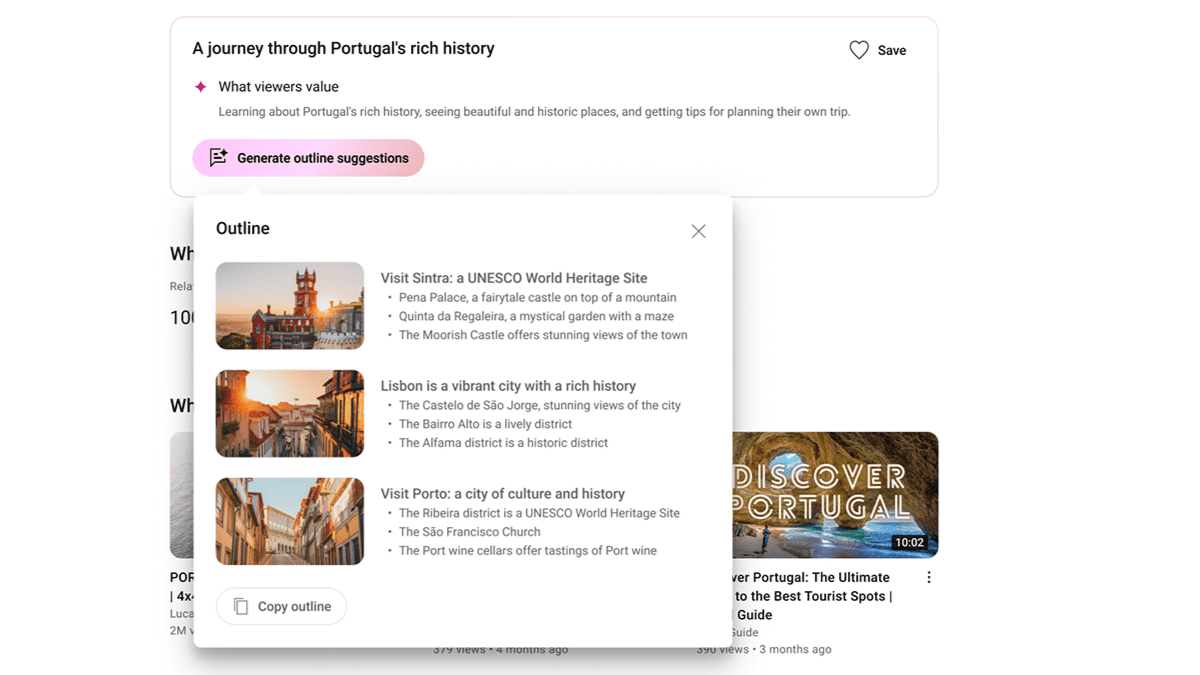Screen dimensions: 1200x675
Task: Click the What viewers value heading
Action: click(278, 87)
